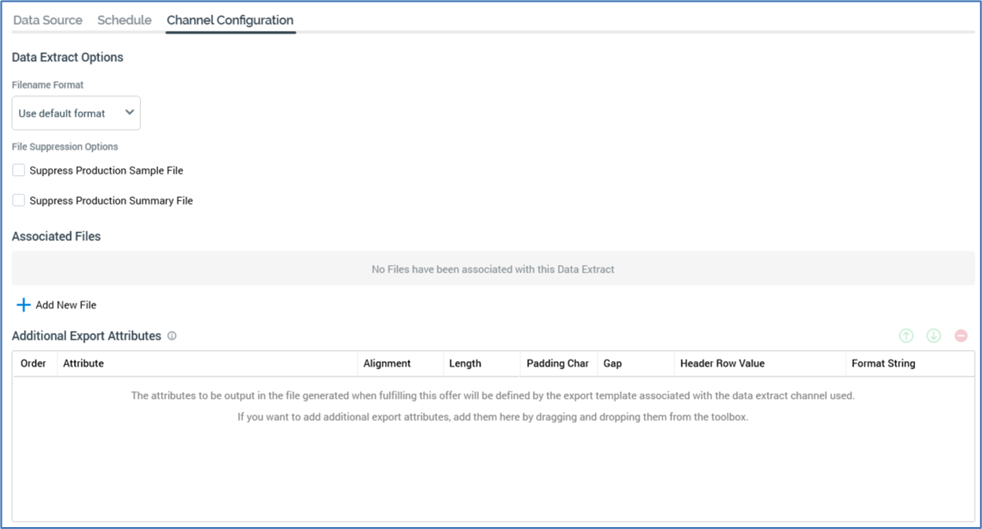982x529 pixels.
Task: Toggle Suppress Production Summary File checkbox
Action: point(19,200)
